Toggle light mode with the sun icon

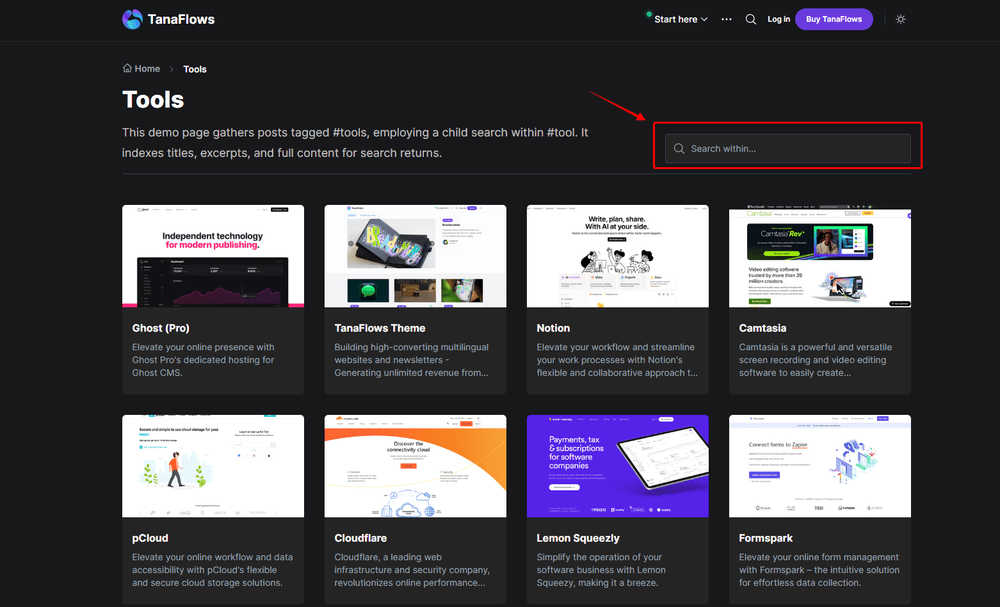point(900,18)
